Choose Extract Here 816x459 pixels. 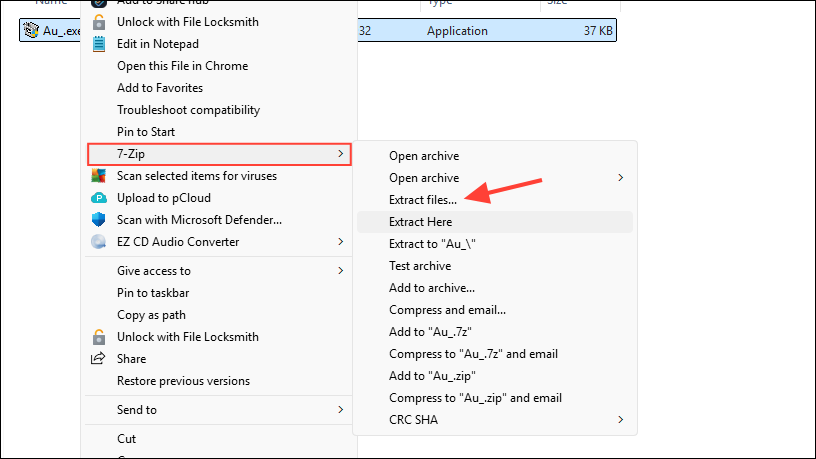pyautogui.click(x=495, y=222)
